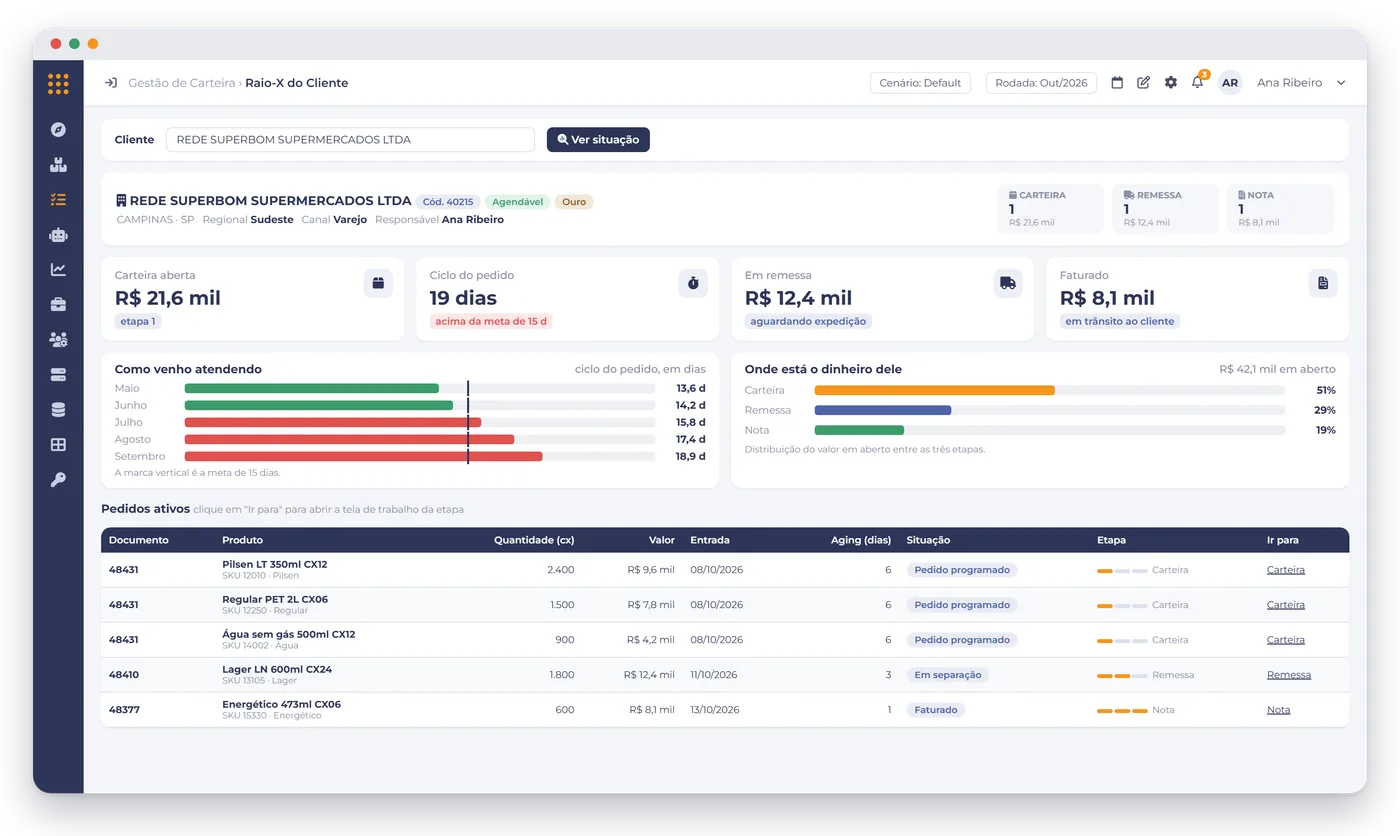The image size is (1400, 836).
Task: Click the AR avatar
Action: click(1230, 83)
